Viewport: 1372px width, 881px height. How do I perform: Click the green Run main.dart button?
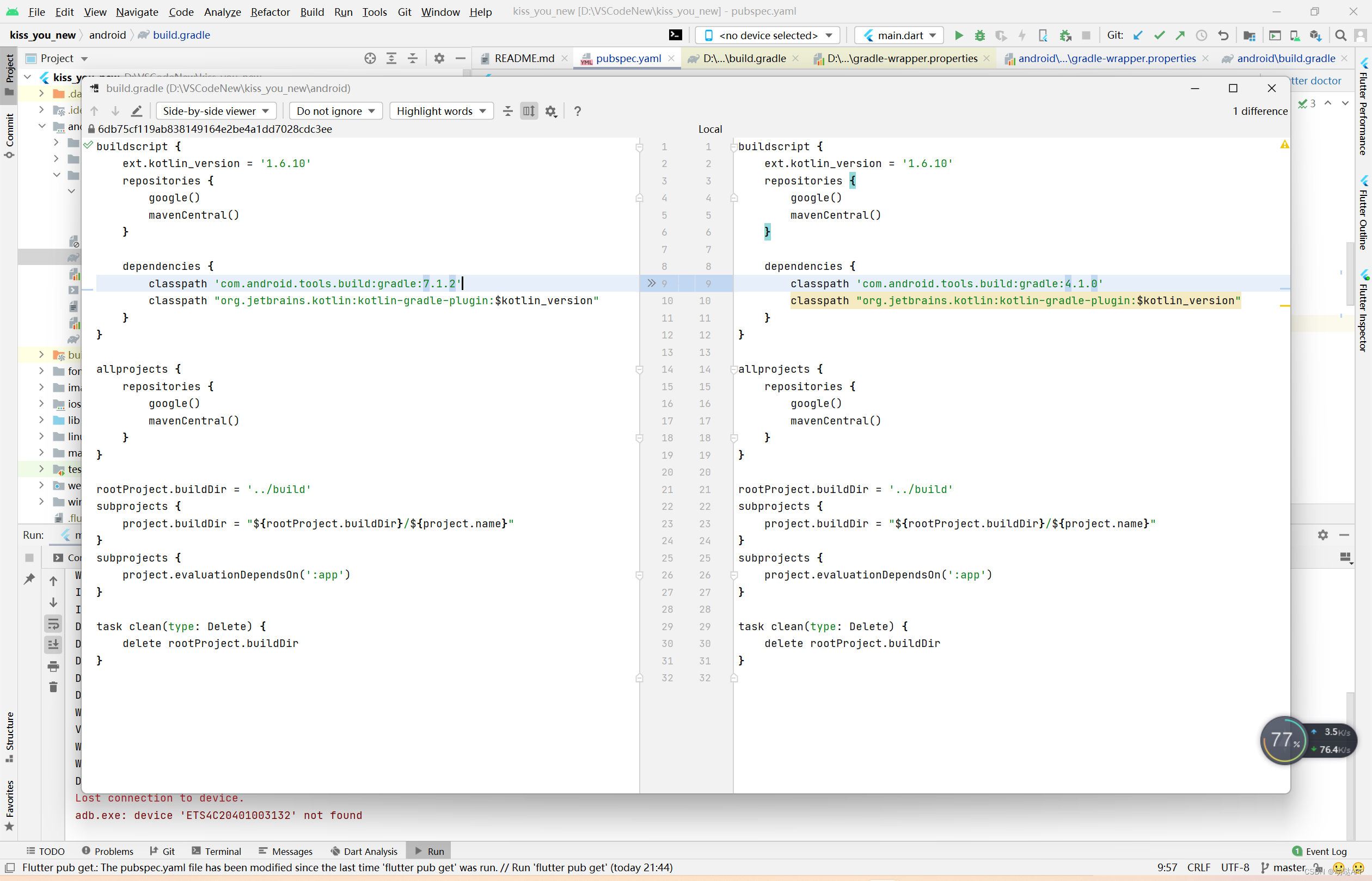point(959,35)
